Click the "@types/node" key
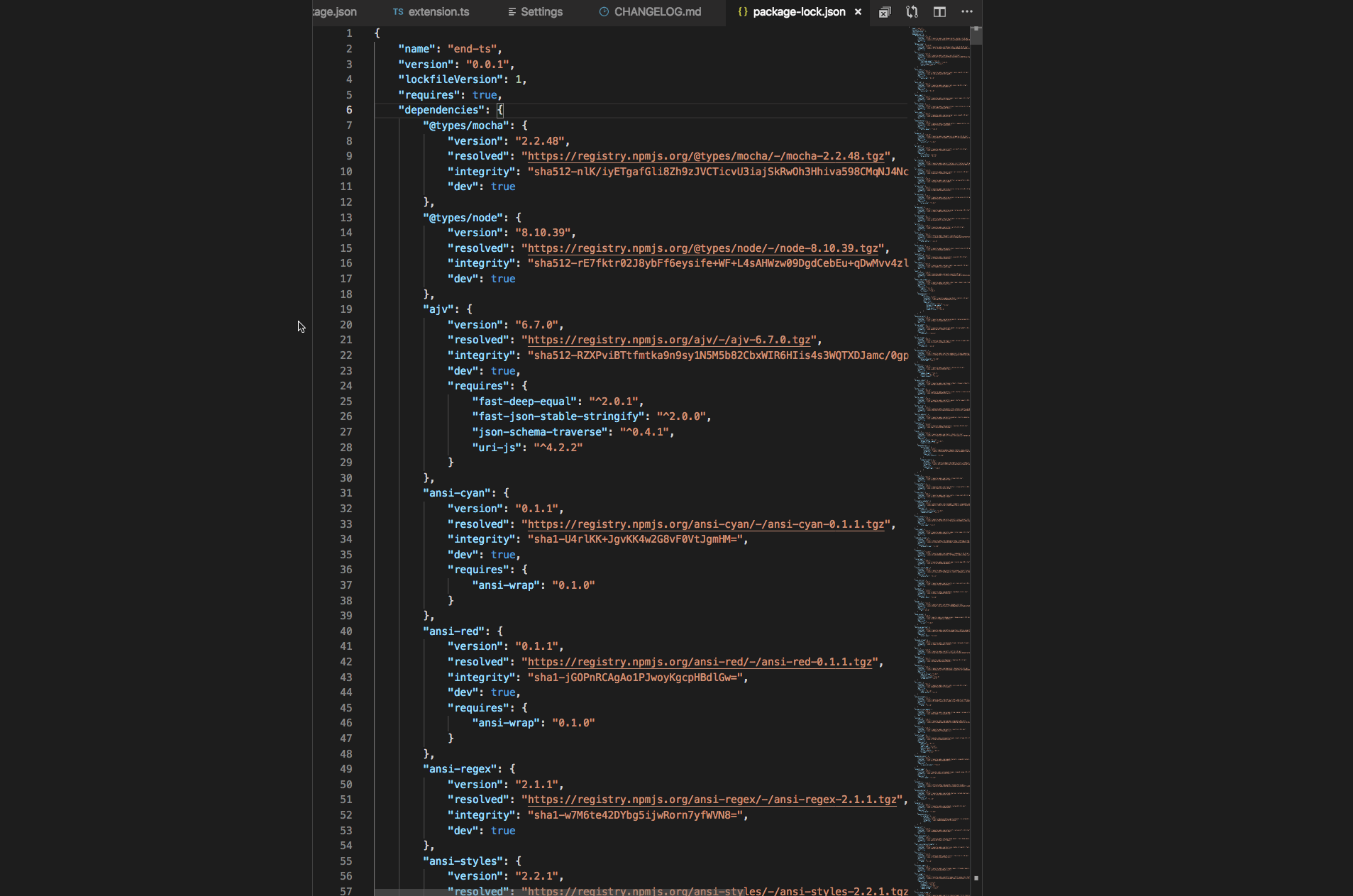The image size is (1353, 896). point(463,218)
